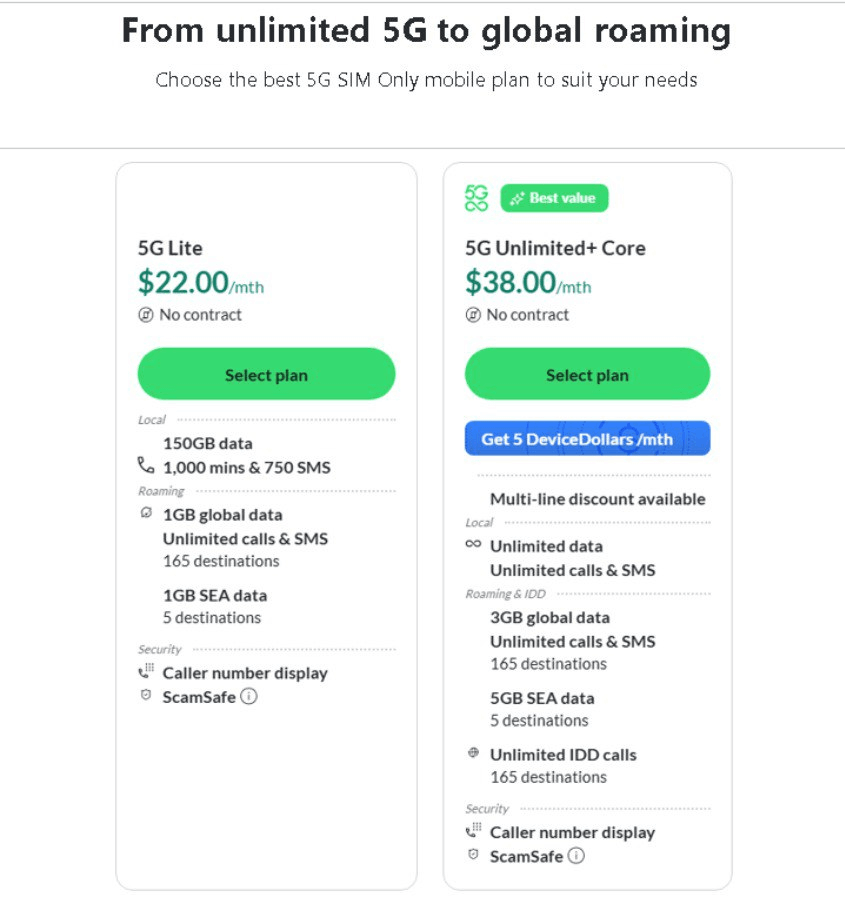
Task: Select the 5G Unlimited+ Core plan
Action: pos(587,374)
